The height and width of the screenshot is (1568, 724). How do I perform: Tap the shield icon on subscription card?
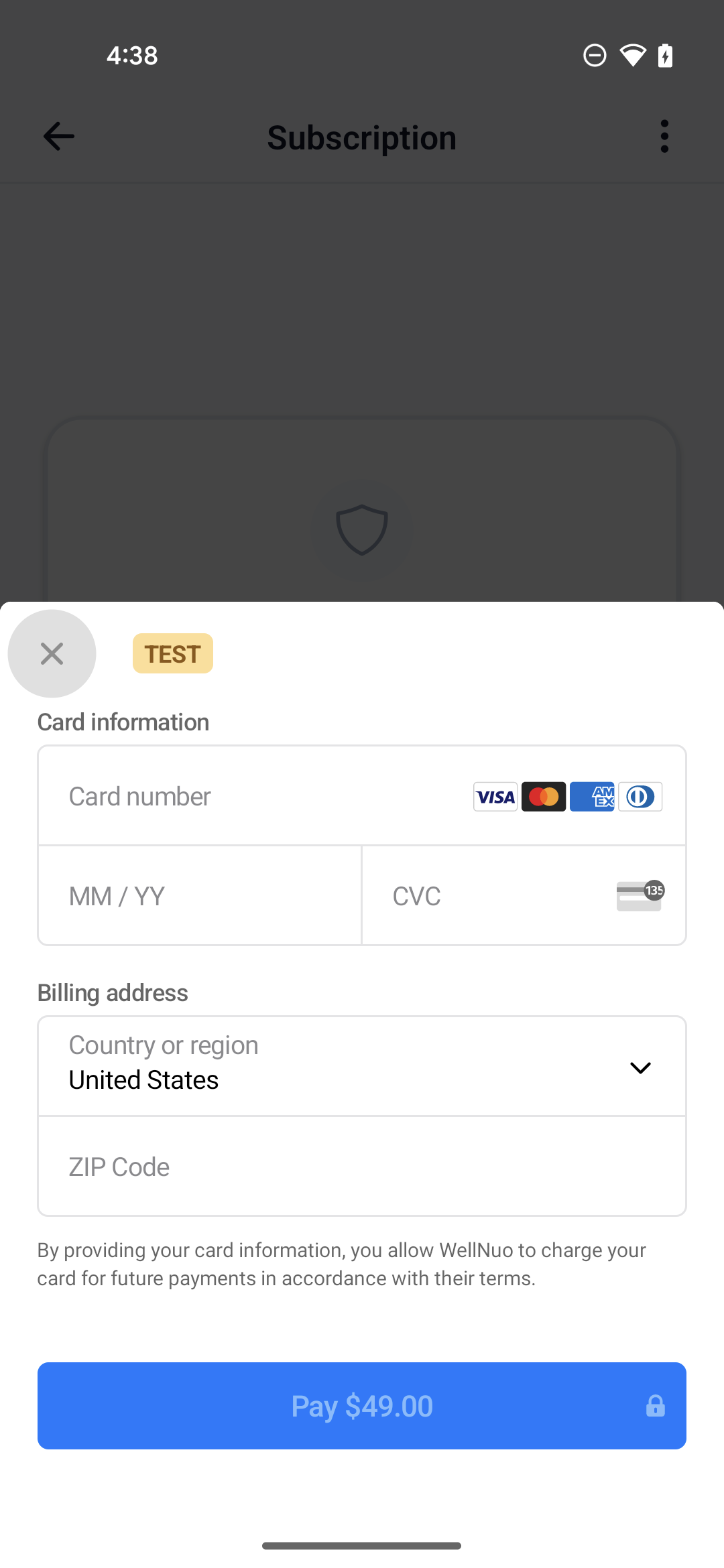(x=362, y=529)
